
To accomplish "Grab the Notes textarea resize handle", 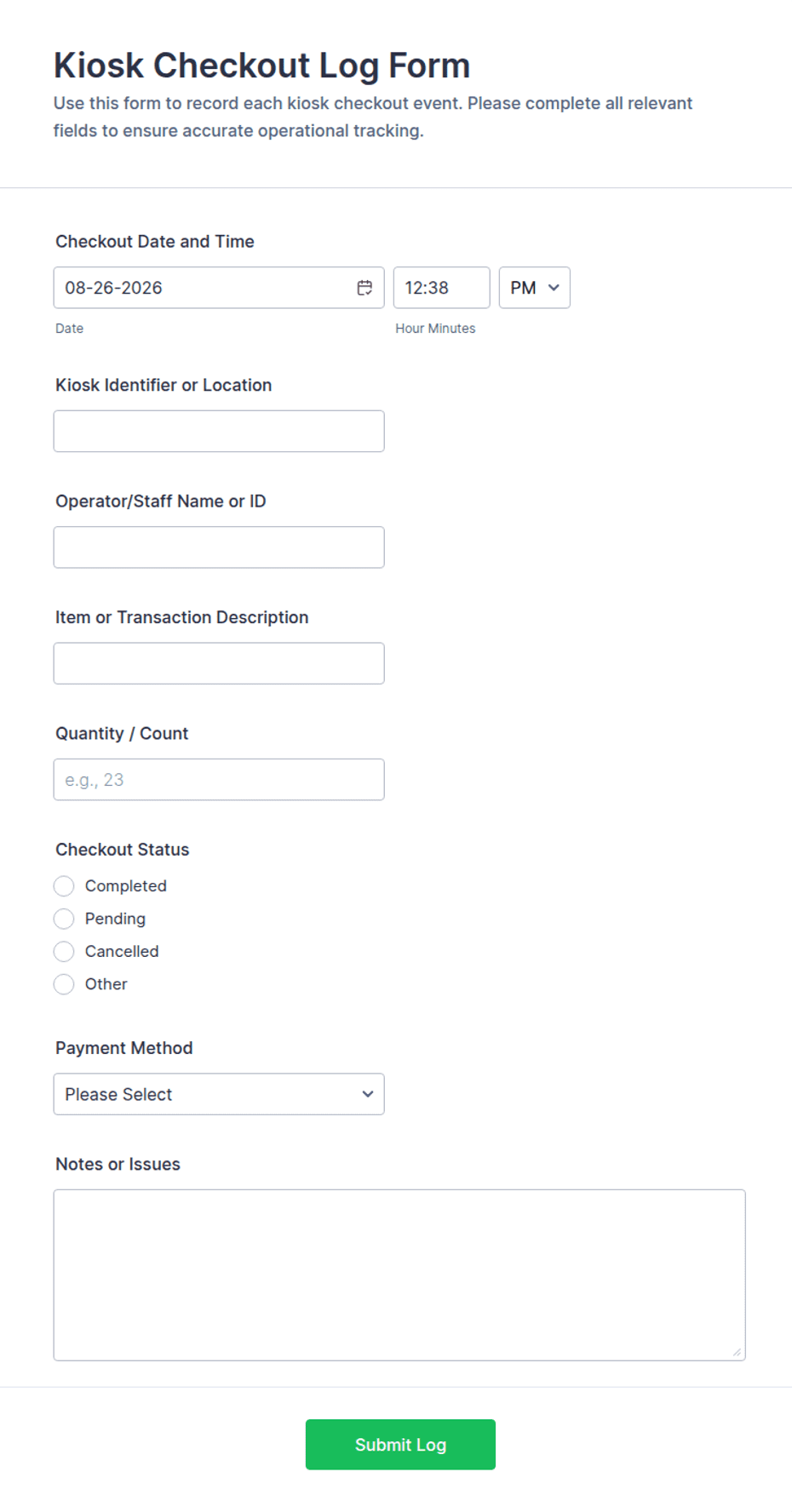I will 737,1352.
